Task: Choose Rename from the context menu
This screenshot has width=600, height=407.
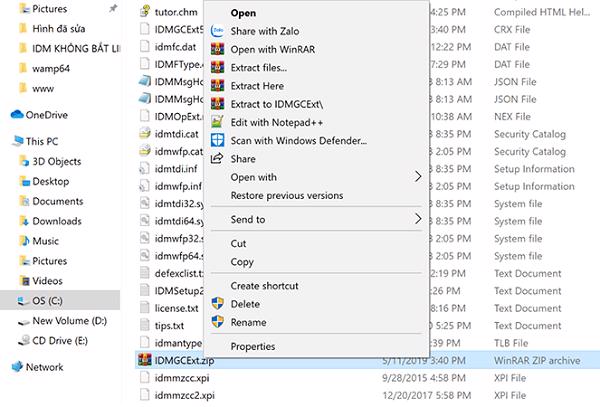Action: point(248,322)
